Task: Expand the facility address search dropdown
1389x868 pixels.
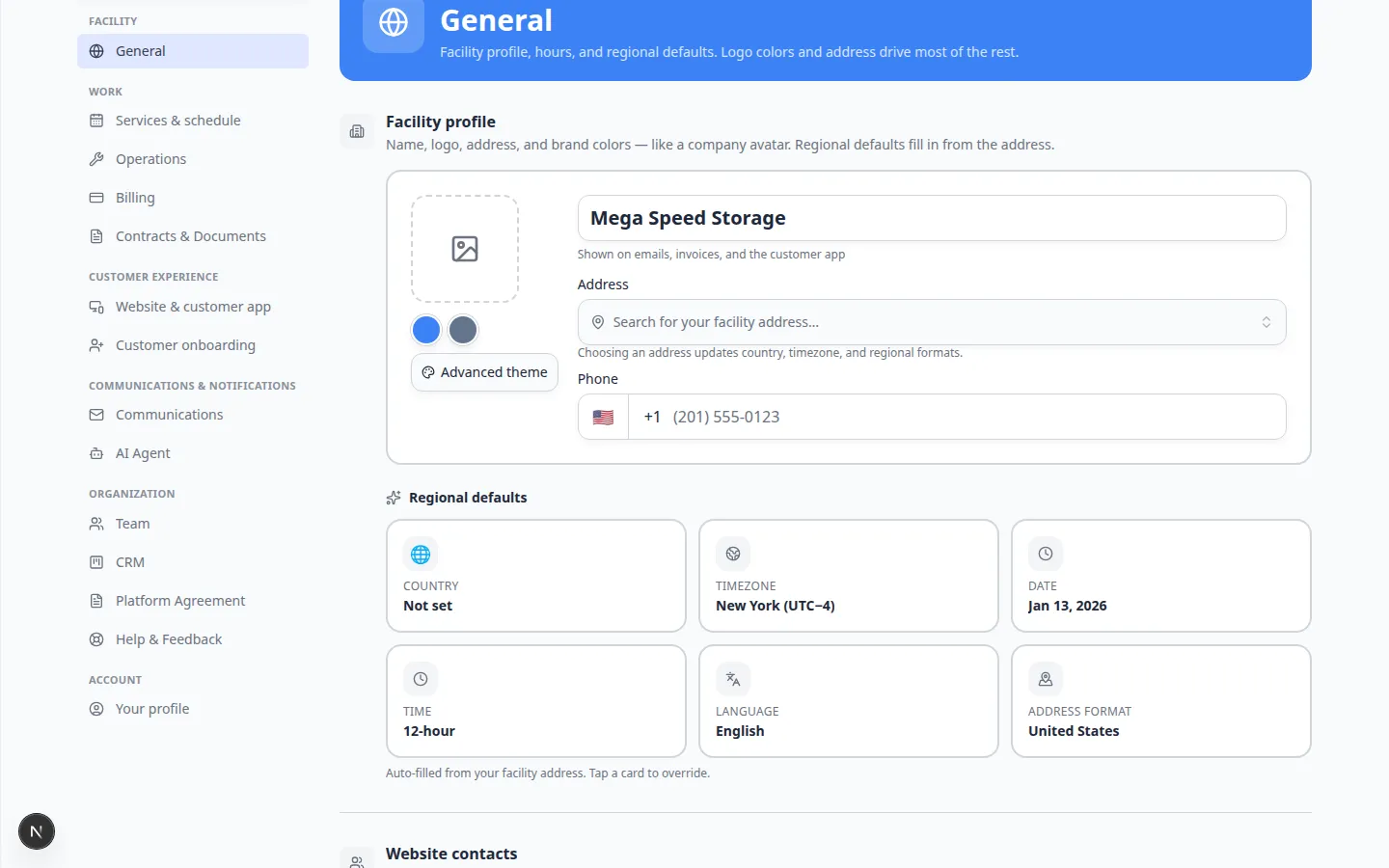Action: point(932,322)
